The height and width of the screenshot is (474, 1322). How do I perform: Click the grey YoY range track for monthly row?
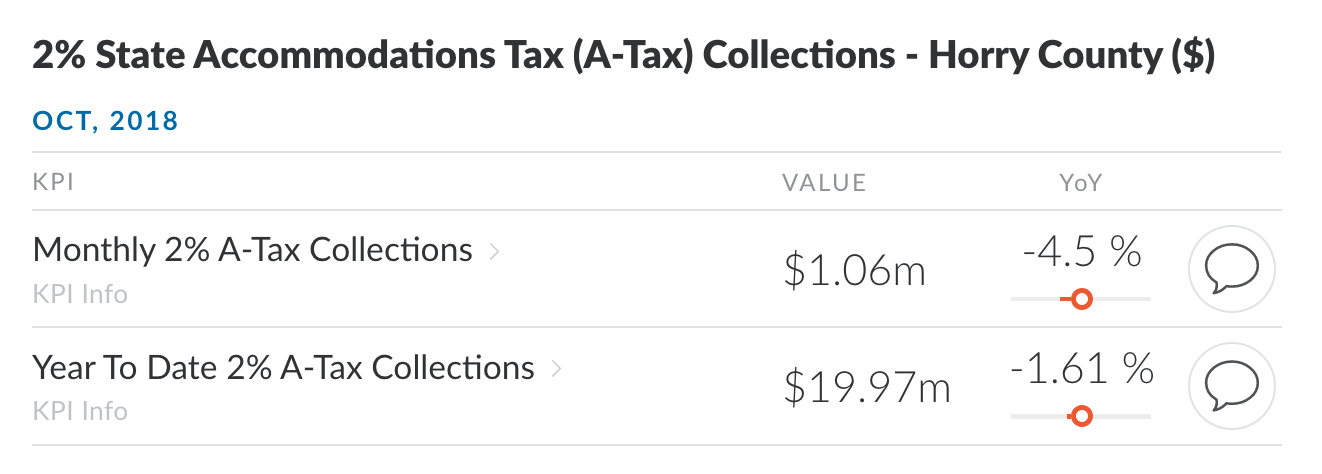tap(1081, 298)
